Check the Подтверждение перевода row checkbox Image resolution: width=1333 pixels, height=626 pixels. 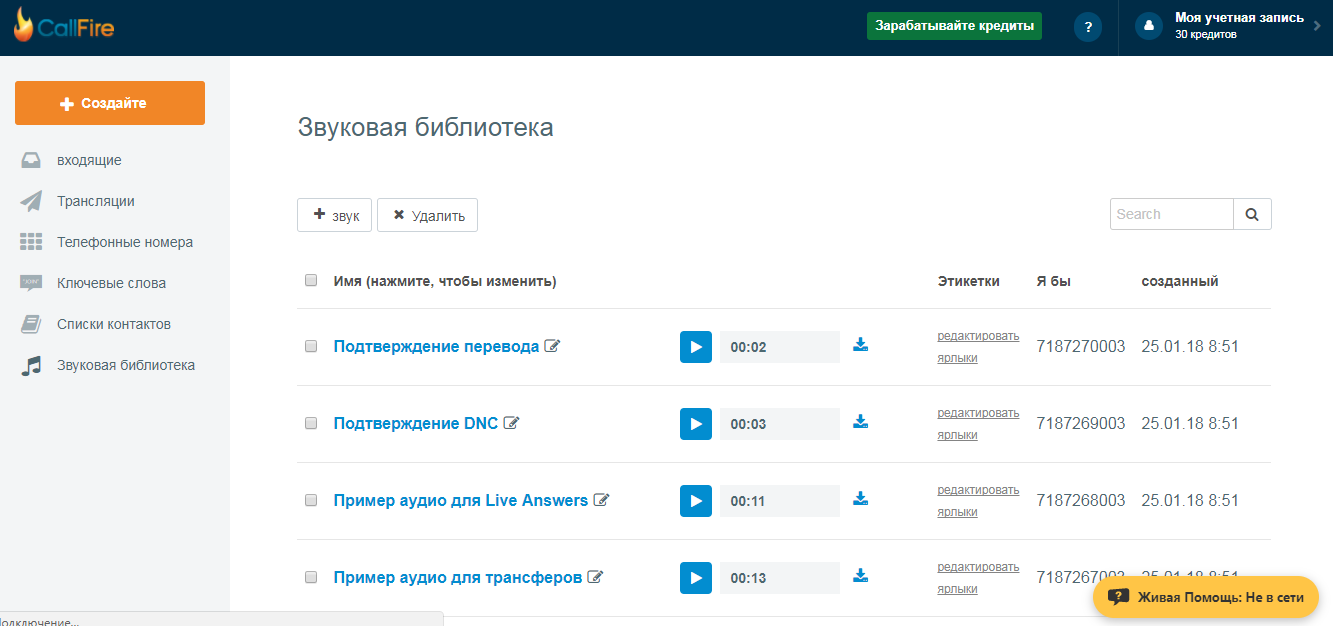pos(311,346)
